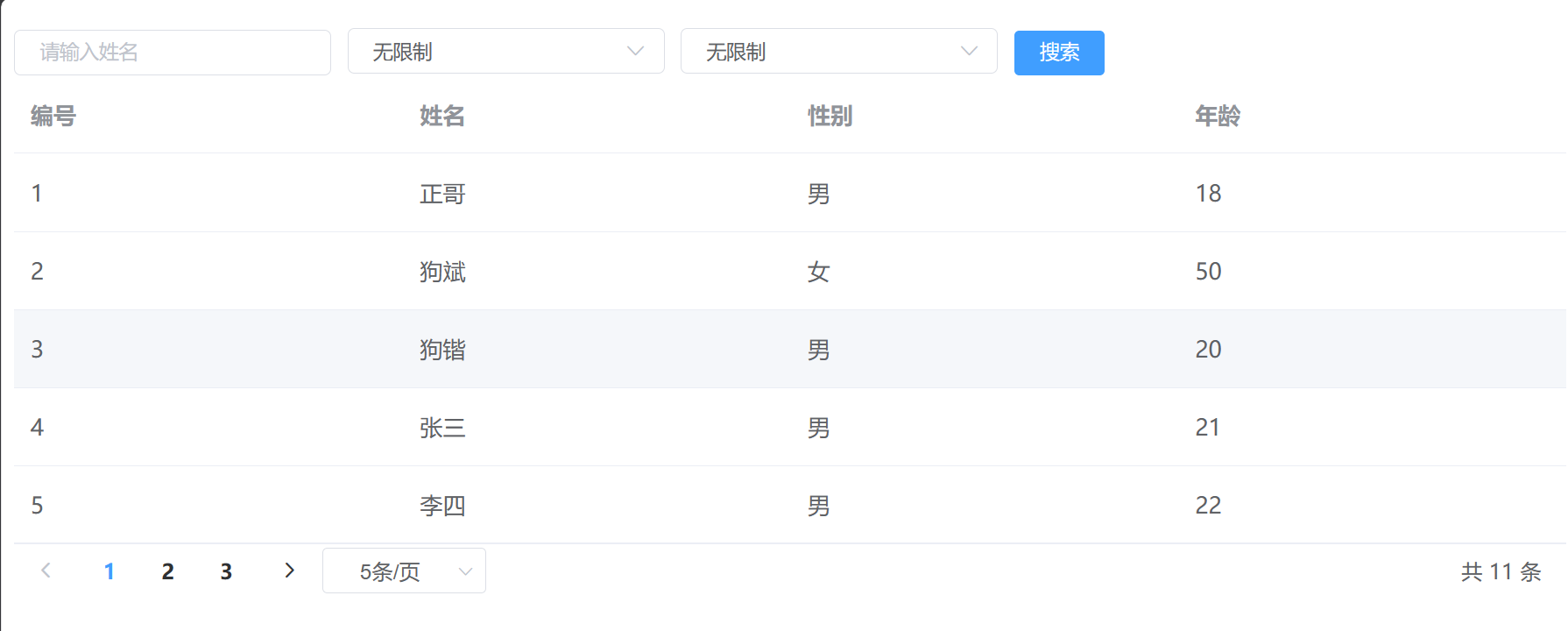Image resolution: width=1568 pixels, height=631 pixels.
Task: Click the 编号 column header
Action: click(53, 116)
